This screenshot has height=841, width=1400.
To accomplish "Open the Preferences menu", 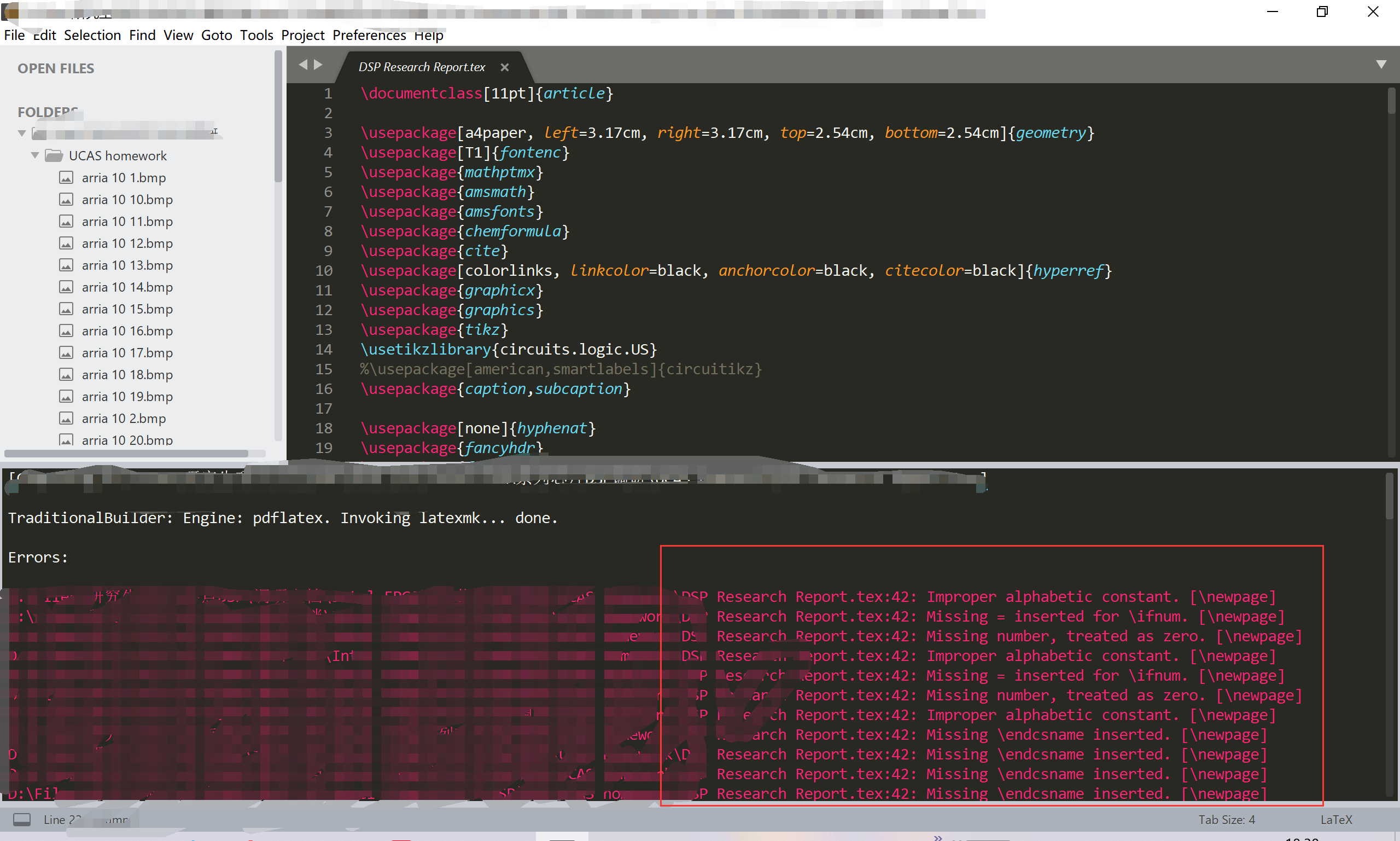I will [x=369, y=35].
